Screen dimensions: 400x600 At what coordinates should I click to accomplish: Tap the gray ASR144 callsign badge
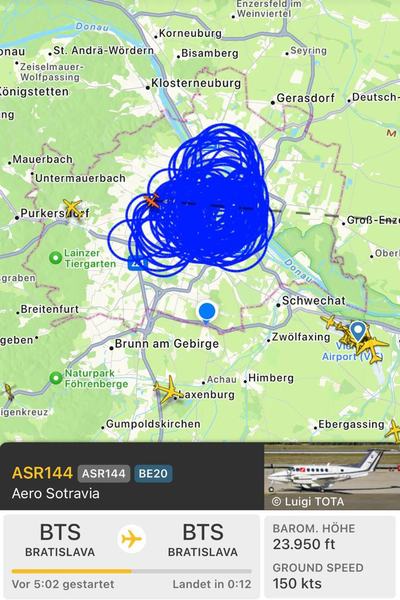click(x=104, y=474)
